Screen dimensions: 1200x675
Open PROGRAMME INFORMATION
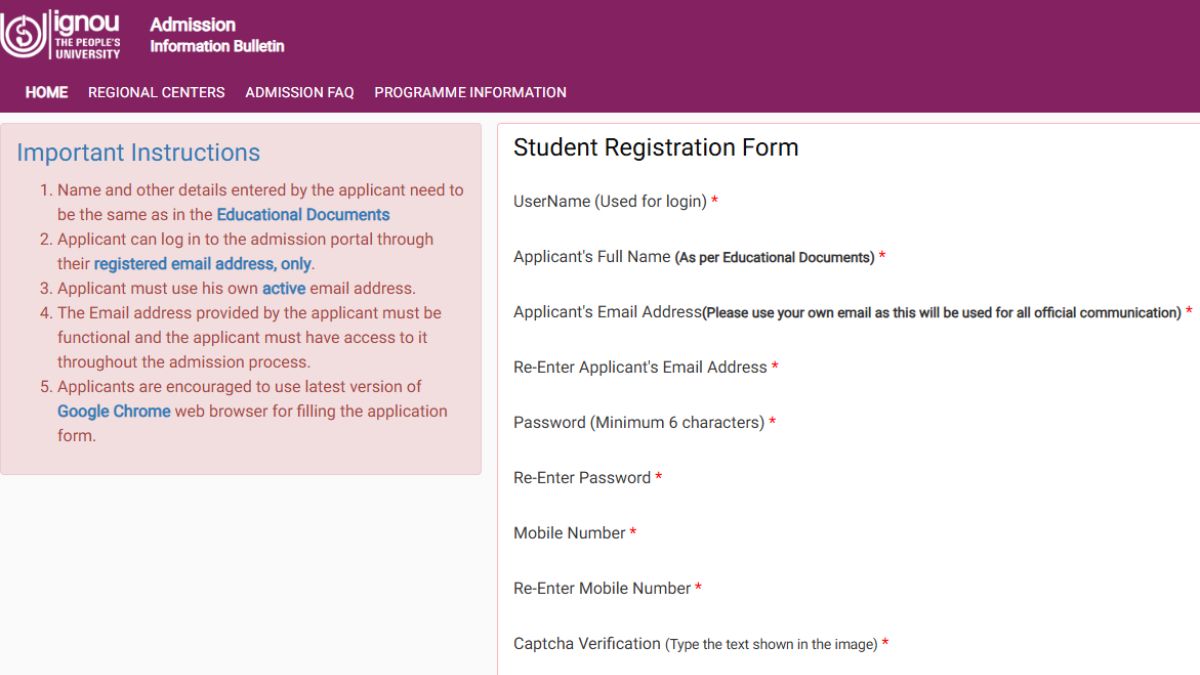[x=470, y=92]
